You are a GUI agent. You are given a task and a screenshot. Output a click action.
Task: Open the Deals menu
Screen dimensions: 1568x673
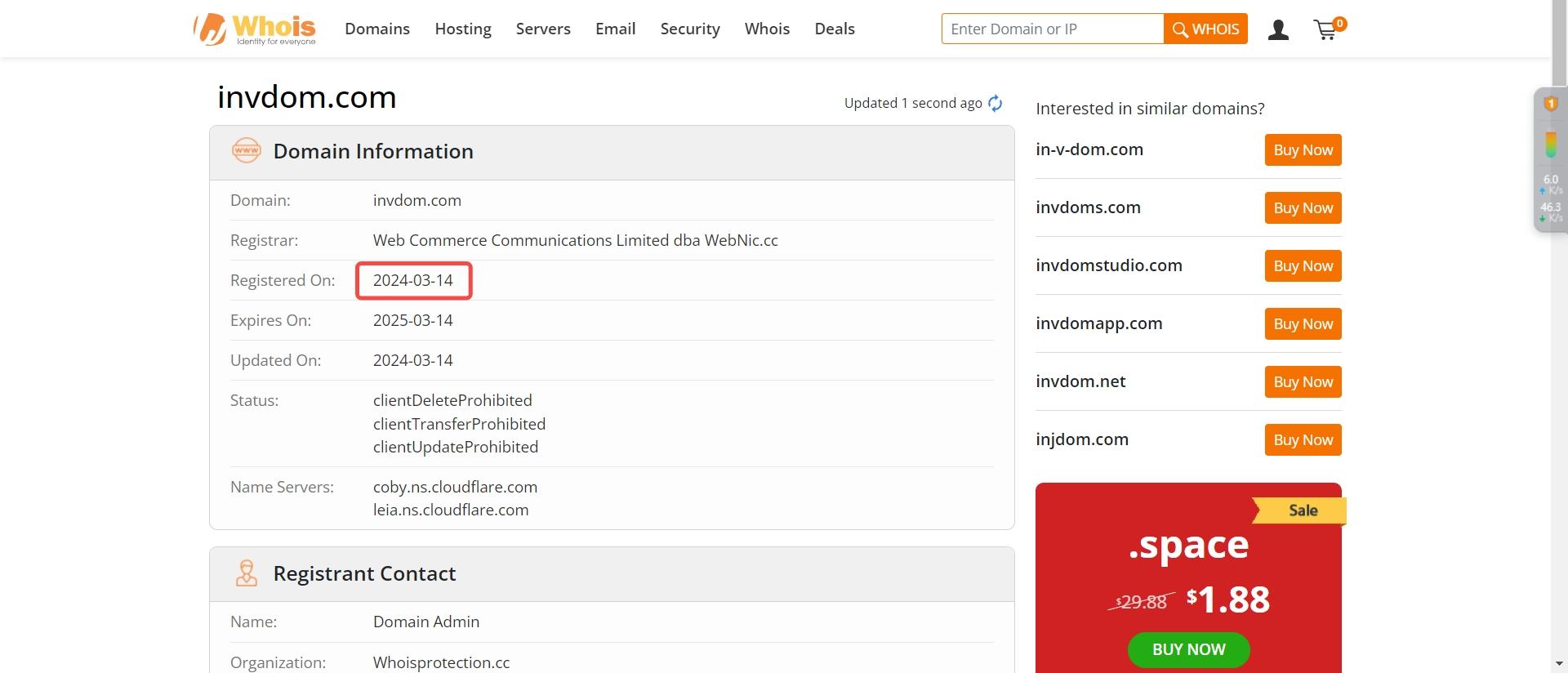[835, 29]
